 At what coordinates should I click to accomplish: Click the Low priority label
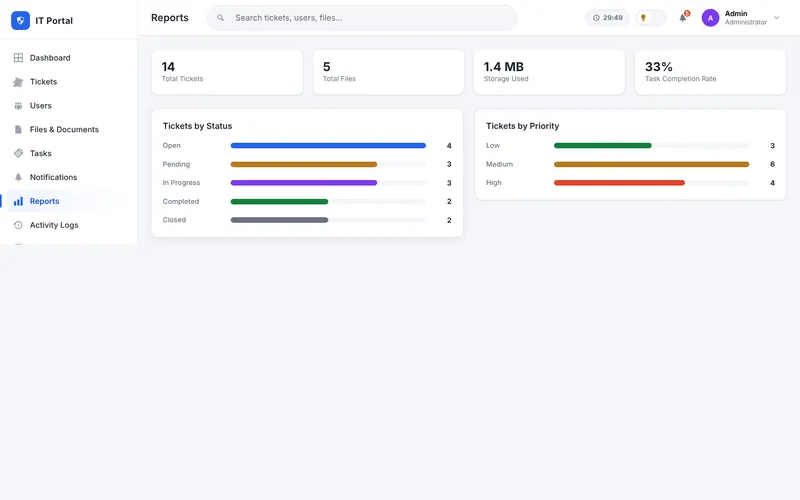coord(493,145)
